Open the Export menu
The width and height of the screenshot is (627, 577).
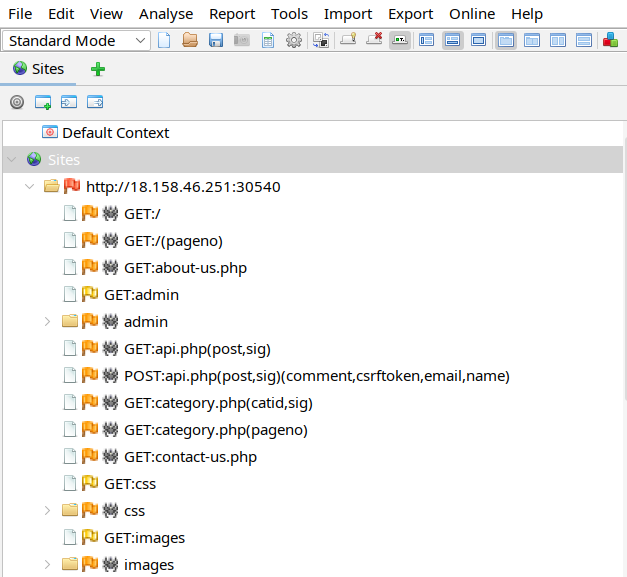point(411,14)
